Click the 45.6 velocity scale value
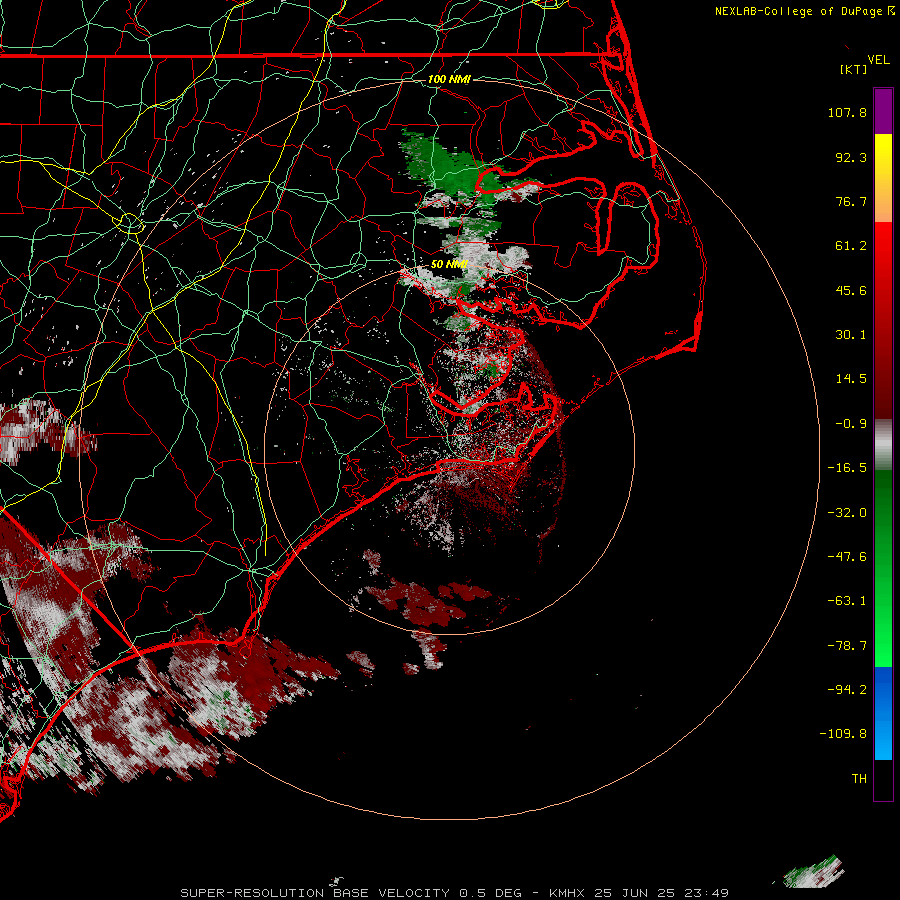 coord(851,290)
